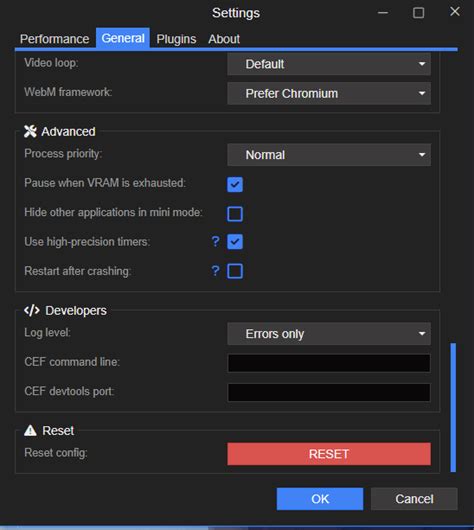474x530 pixels.
Task: Open the WebM framework dropdown
Action: [x=329, y=93]
